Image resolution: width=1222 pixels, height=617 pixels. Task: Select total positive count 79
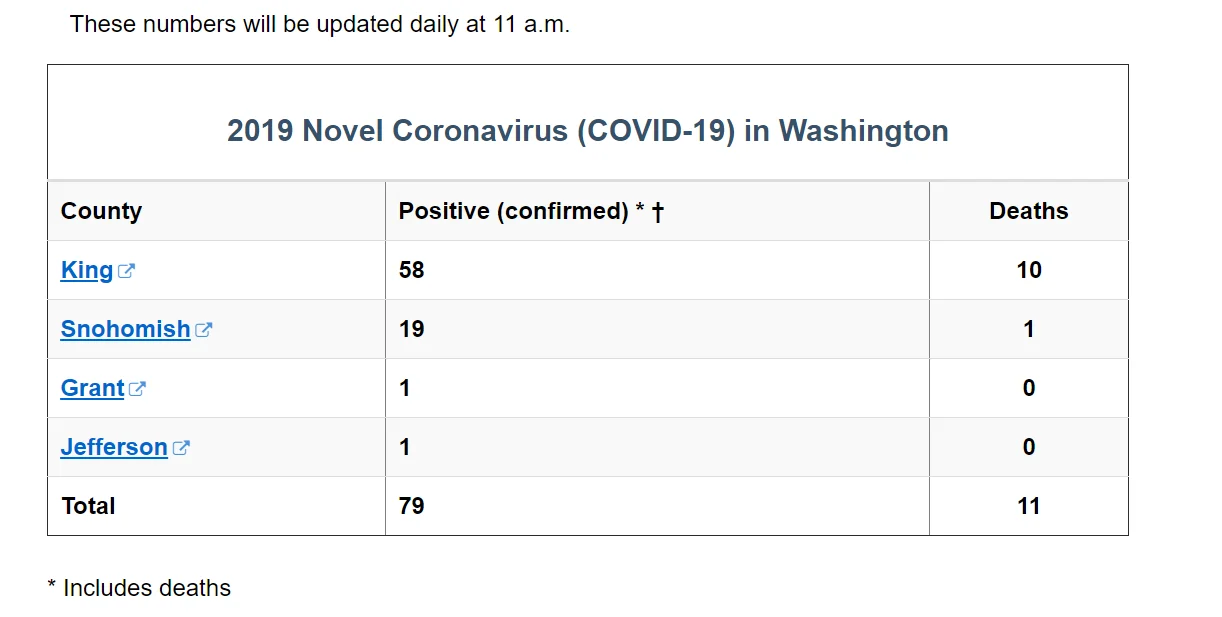412,506
